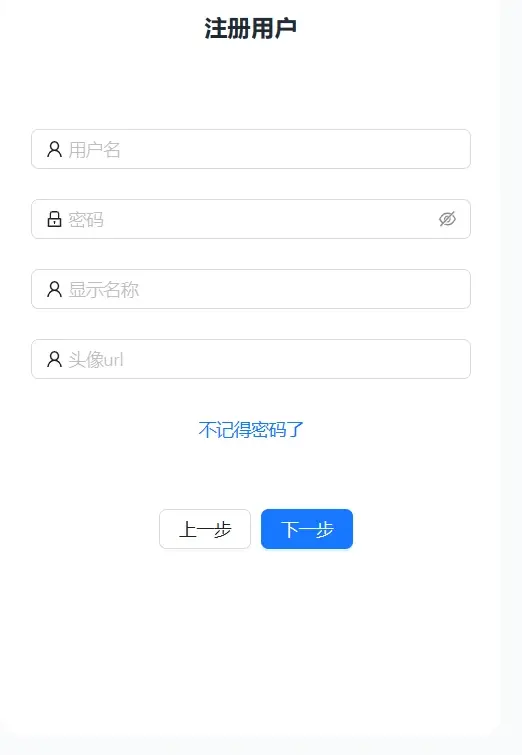
Task: Click the person icon in the 用户名 field
Action: click(x=54, y=149)
